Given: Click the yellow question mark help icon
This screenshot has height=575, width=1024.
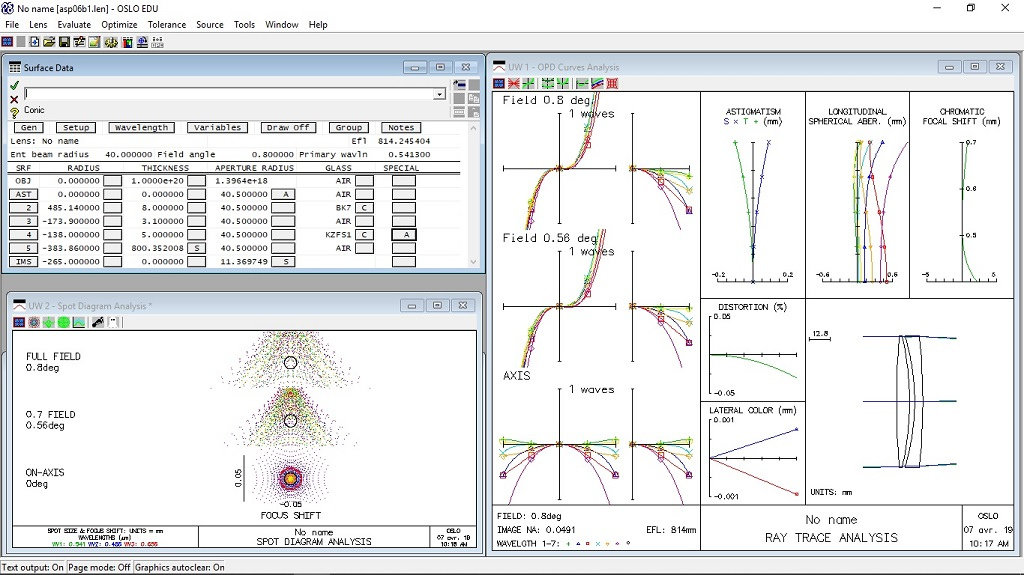Looking at the screenshot, I should (x=14, y=112).
